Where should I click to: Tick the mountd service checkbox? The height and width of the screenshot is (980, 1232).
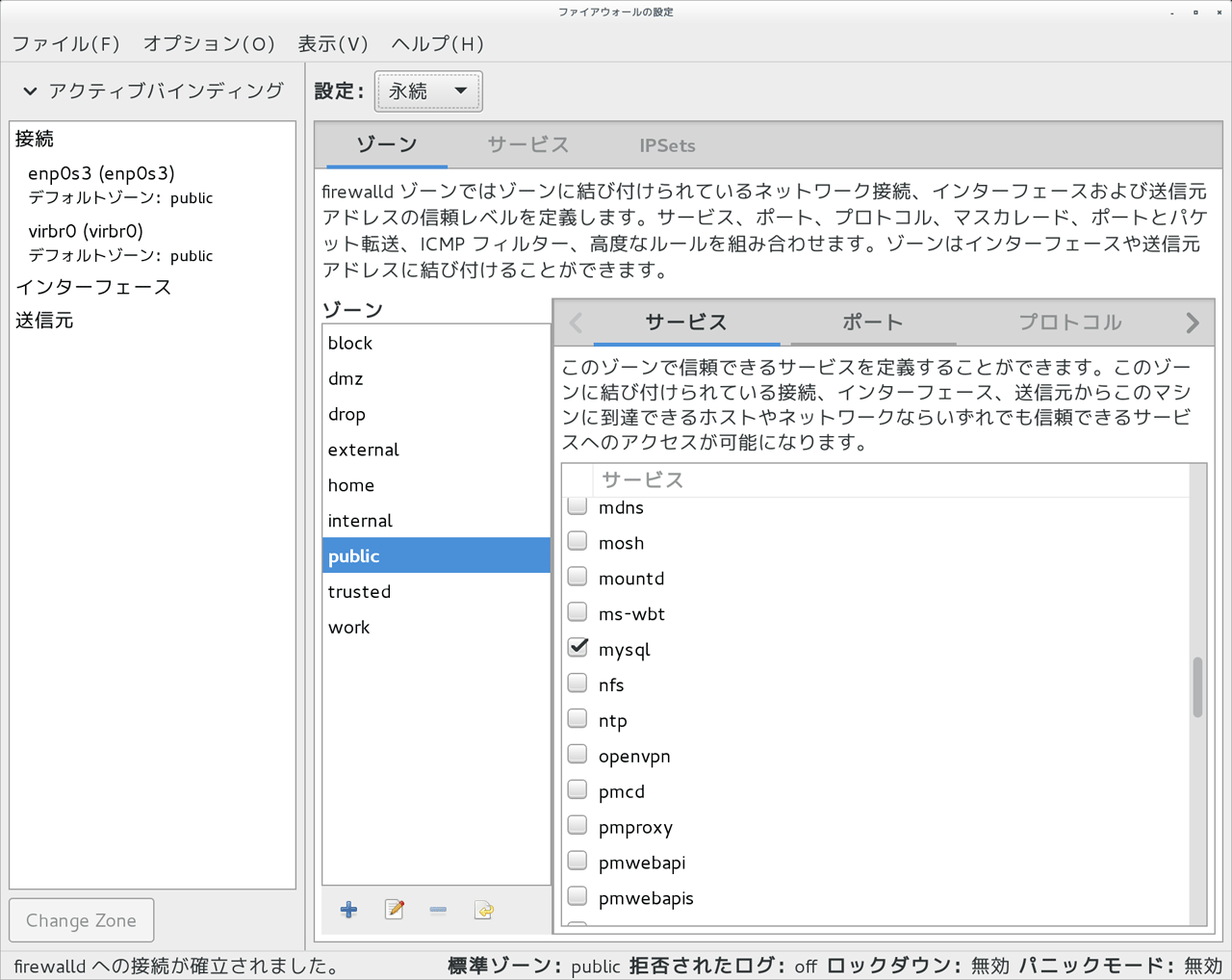(577, 578)
